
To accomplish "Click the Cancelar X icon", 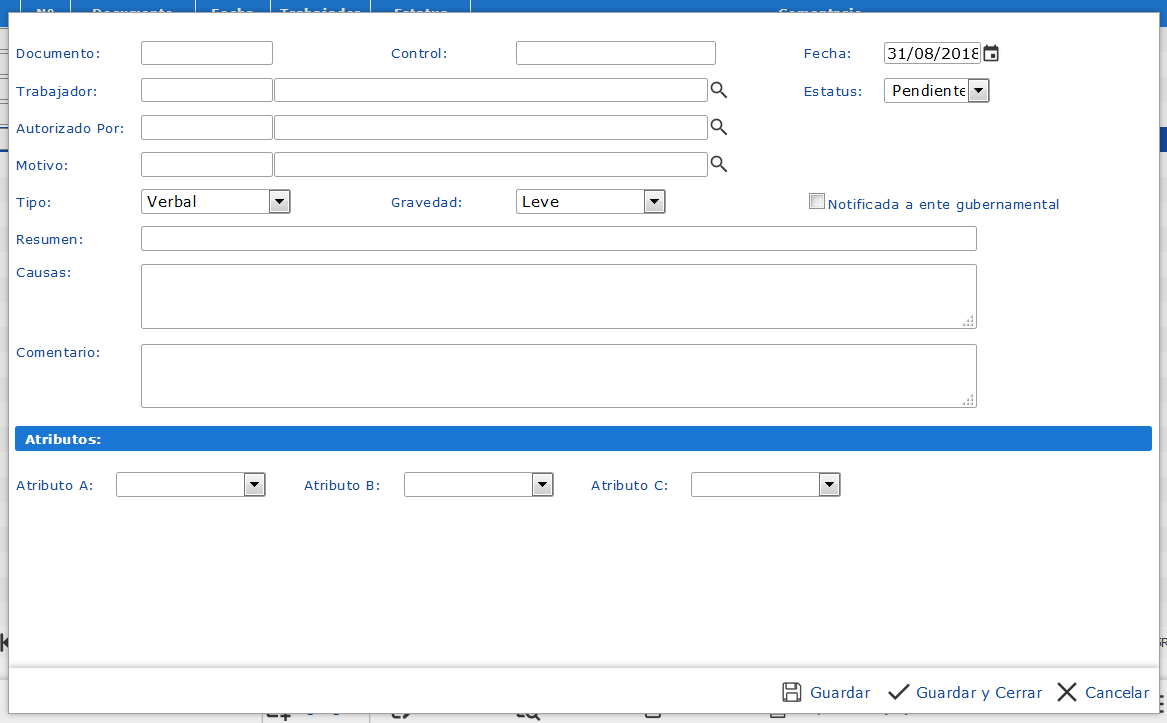I will tap(1067, 692).
